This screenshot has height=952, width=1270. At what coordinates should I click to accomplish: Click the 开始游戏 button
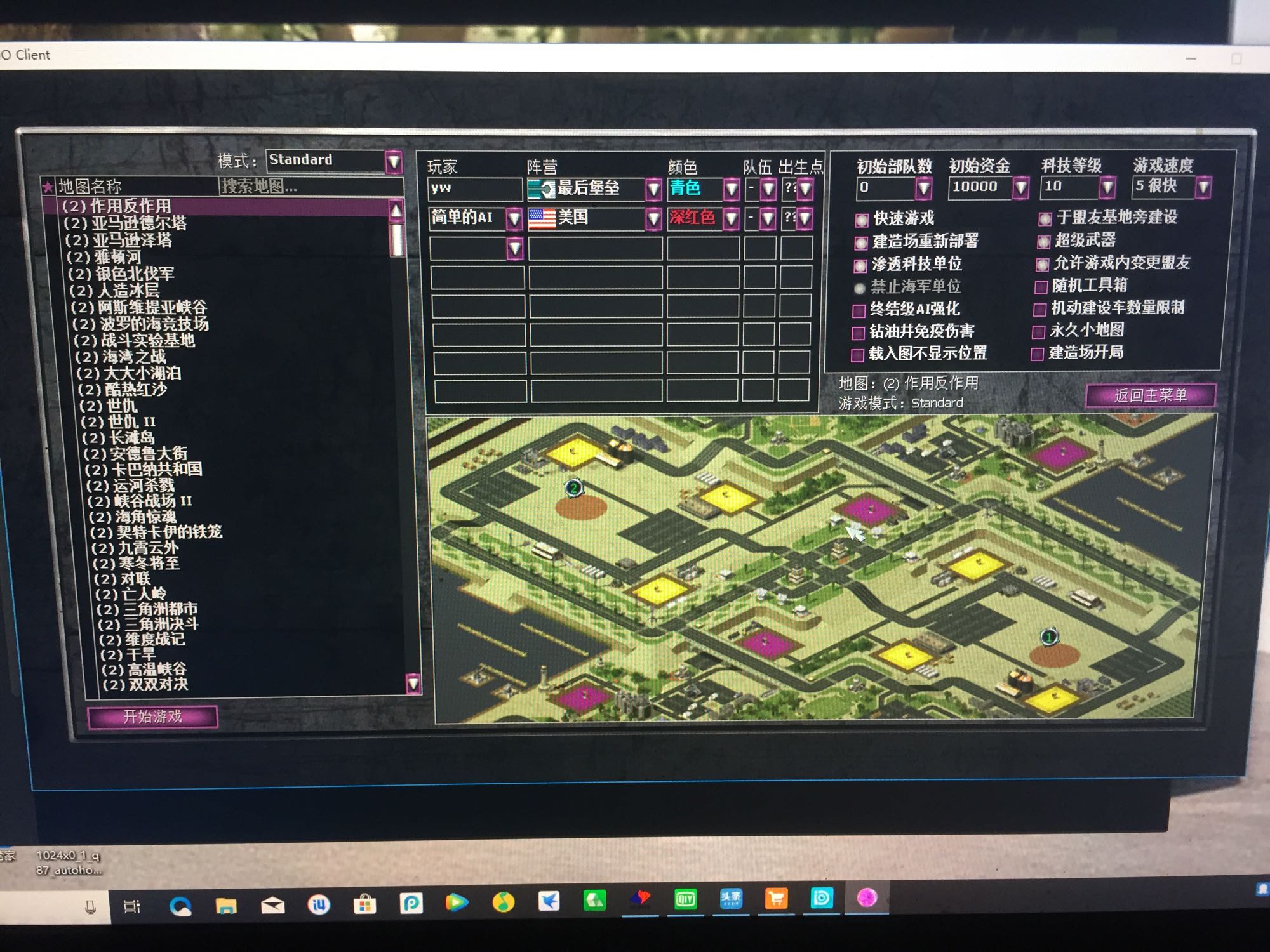point(152,717)
